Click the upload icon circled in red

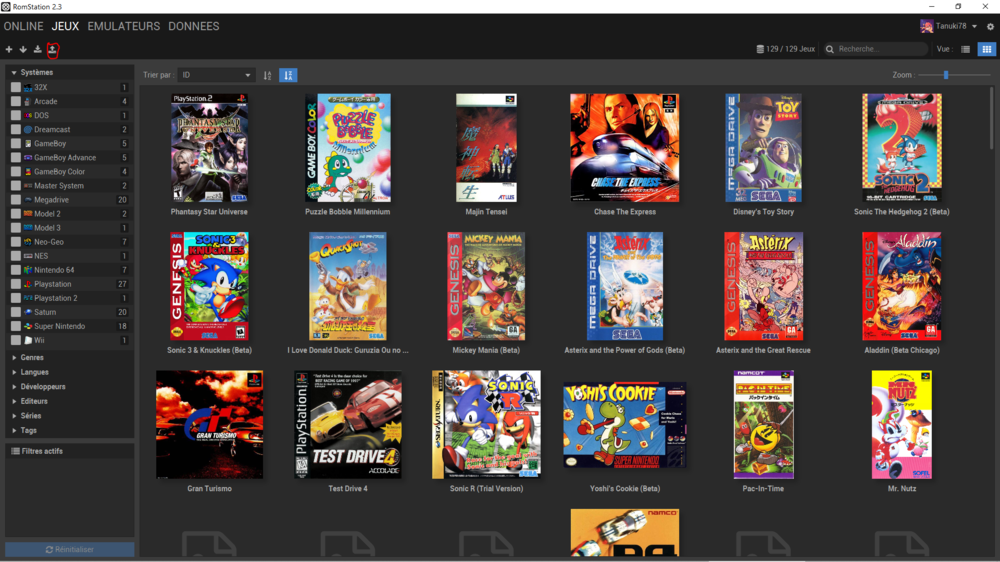(53, 49)
